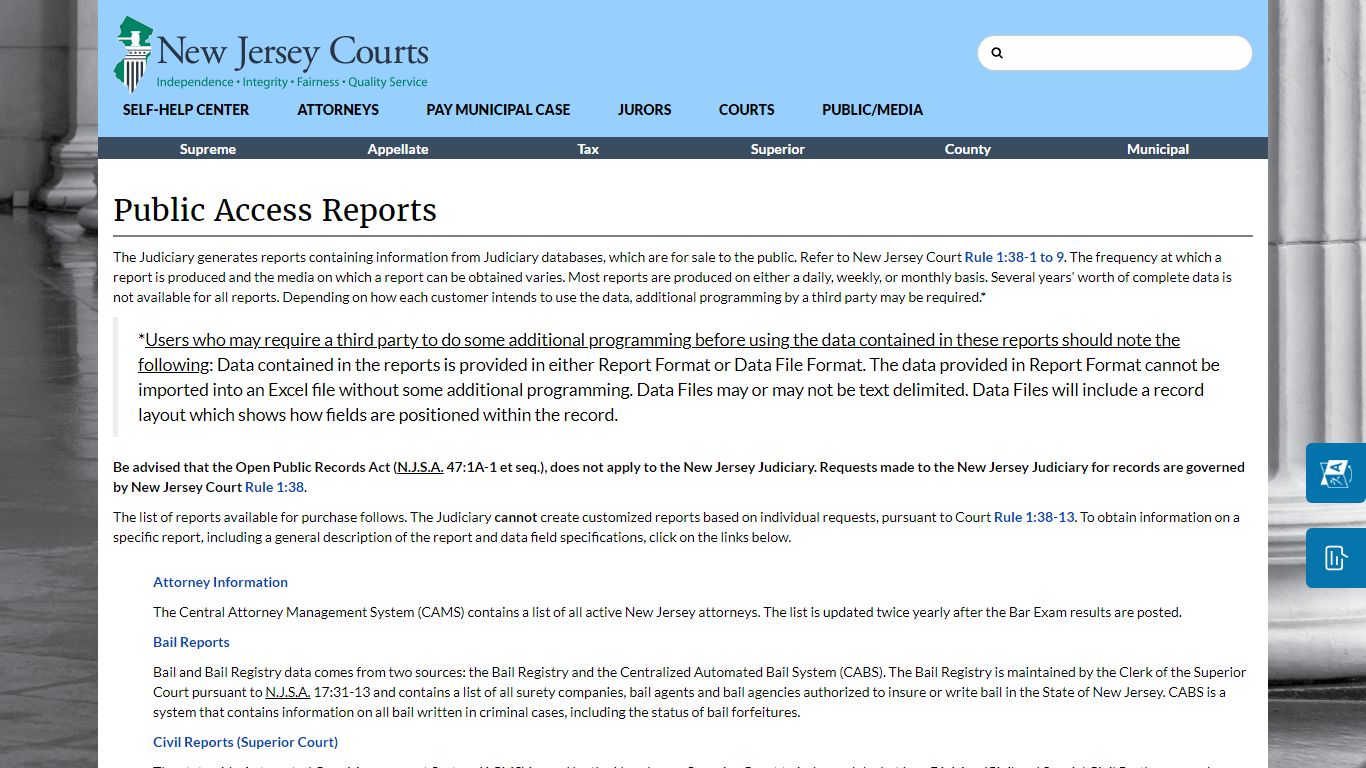Go to the Superior court tab

778,149
